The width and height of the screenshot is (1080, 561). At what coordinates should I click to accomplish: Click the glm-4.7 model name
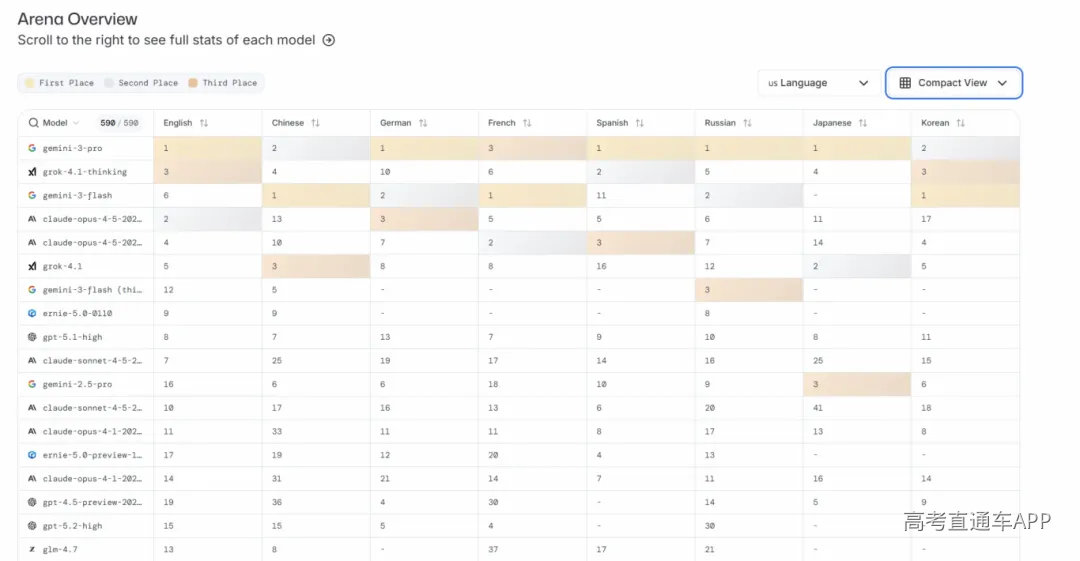tap(62, 549)
